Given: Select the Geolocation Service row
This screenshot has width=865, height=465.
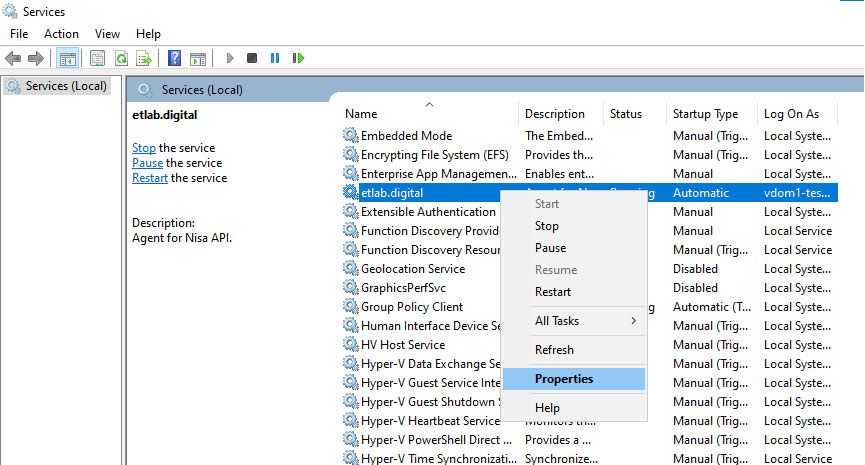Looking at the screenshot, I should tap(412, 269).
